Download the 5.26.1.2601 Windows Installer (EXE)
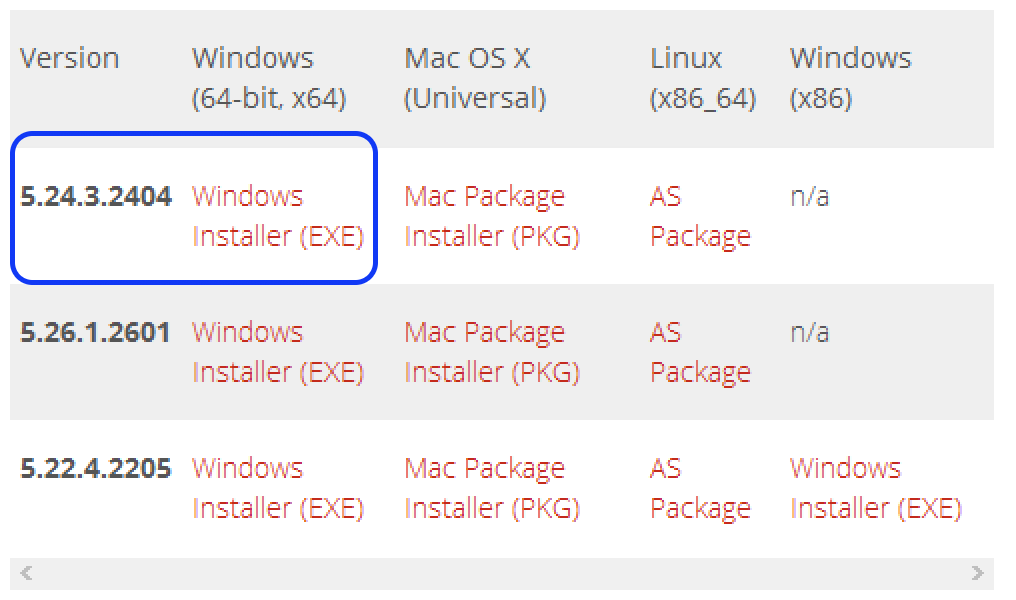 pos(277,352)
